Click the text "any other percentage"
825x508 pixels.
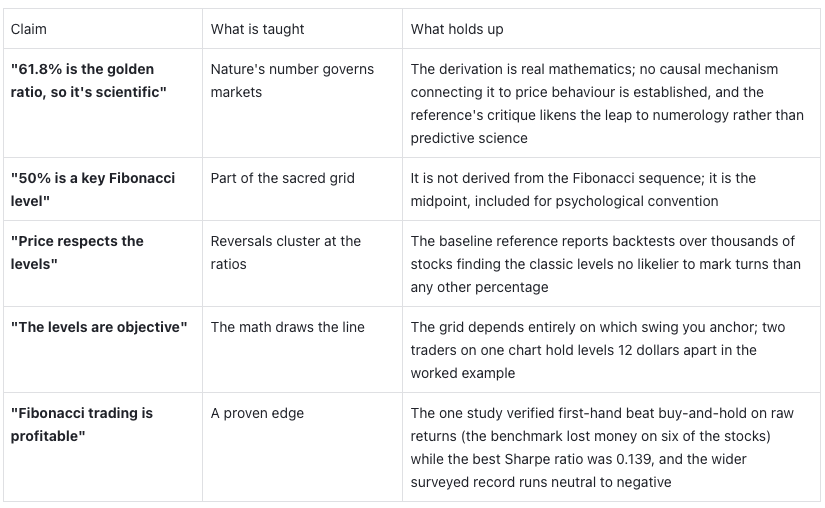pos(479,287)
